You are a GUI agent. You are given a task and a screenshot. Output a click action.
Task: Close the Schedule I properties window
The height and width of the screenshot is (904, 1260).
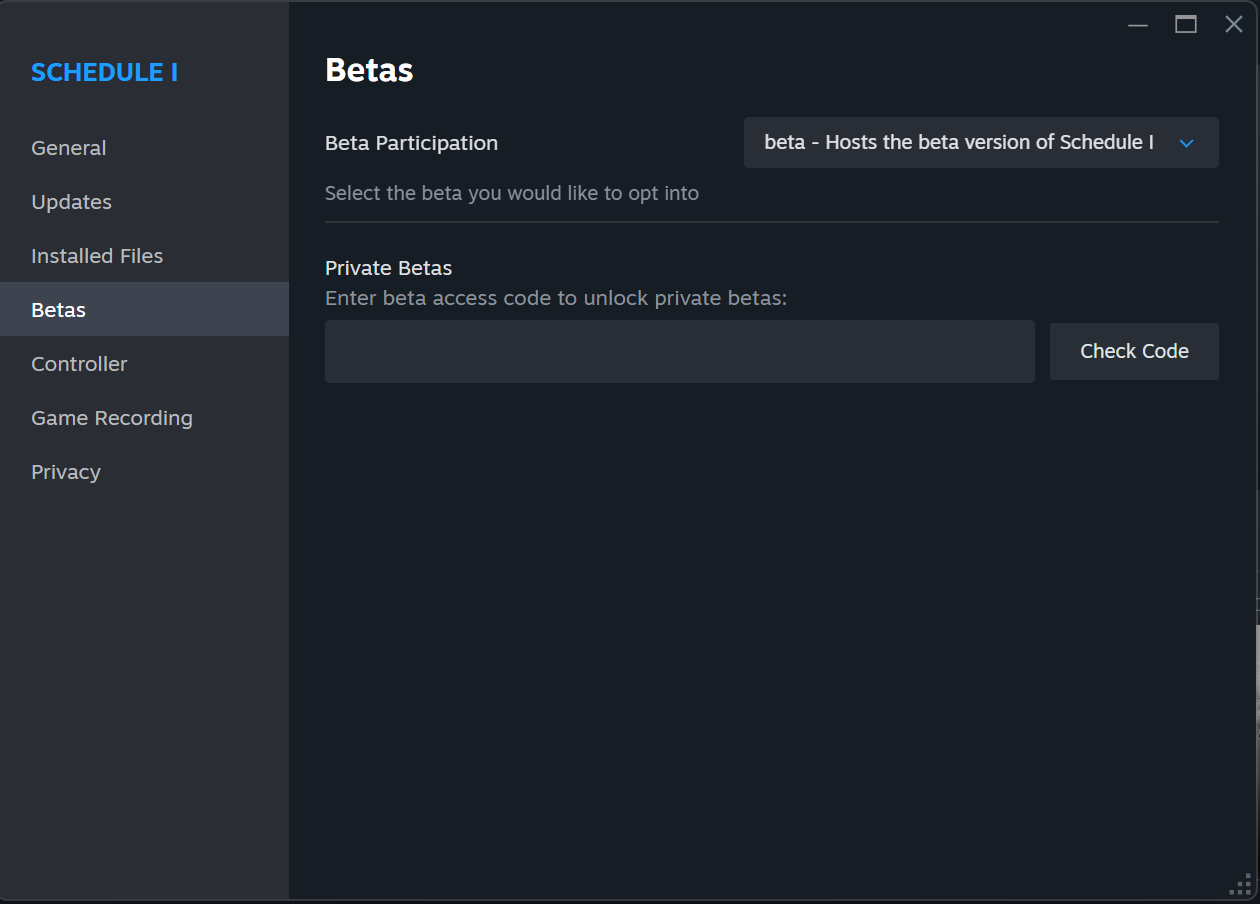tap(1234, 25)
